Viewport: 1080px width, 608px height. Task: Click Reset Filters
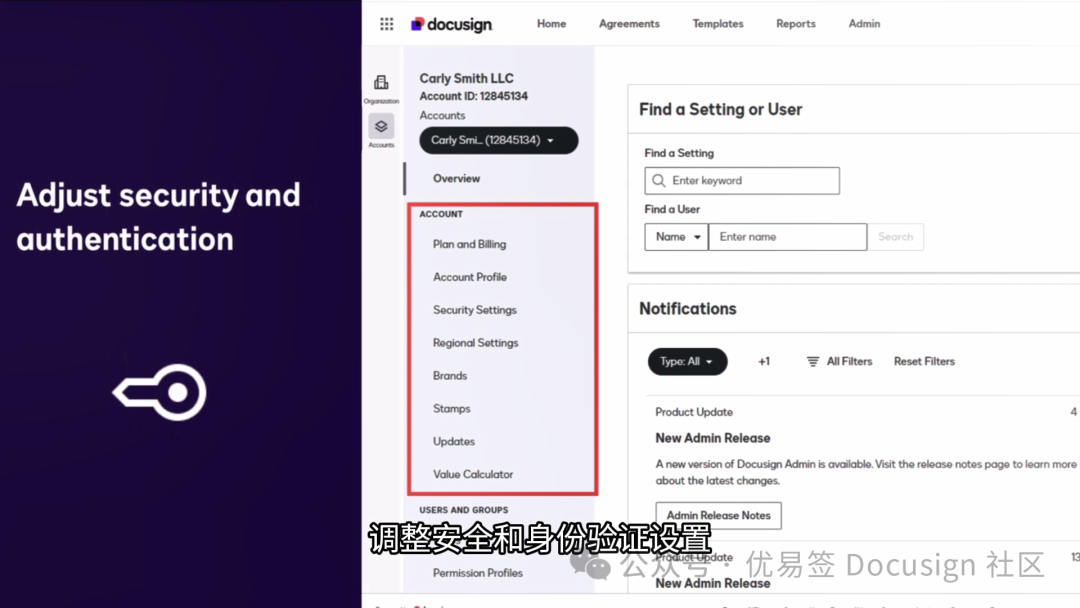(924, 361)
